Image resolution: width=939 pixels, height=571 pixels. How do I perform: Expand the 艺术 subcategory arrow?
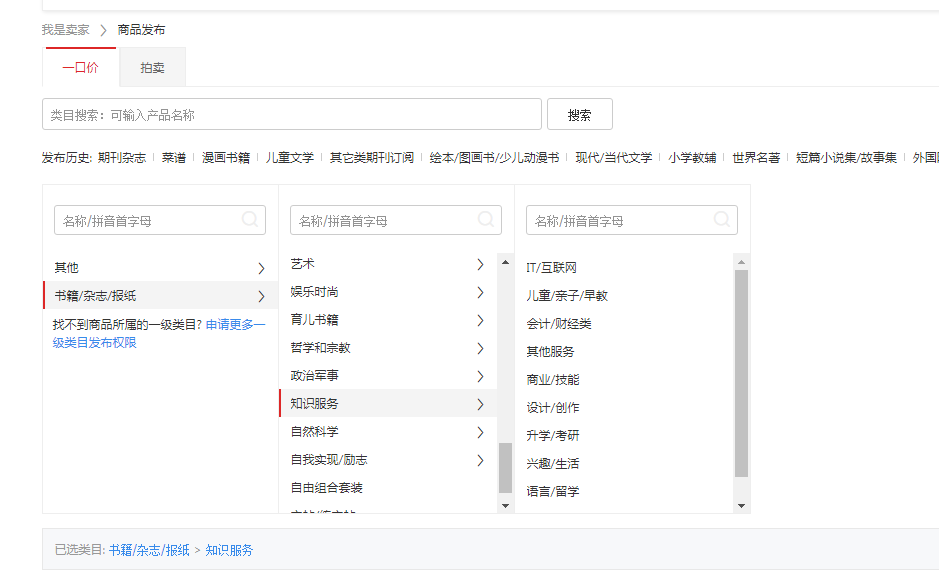(x=480, y=264)
